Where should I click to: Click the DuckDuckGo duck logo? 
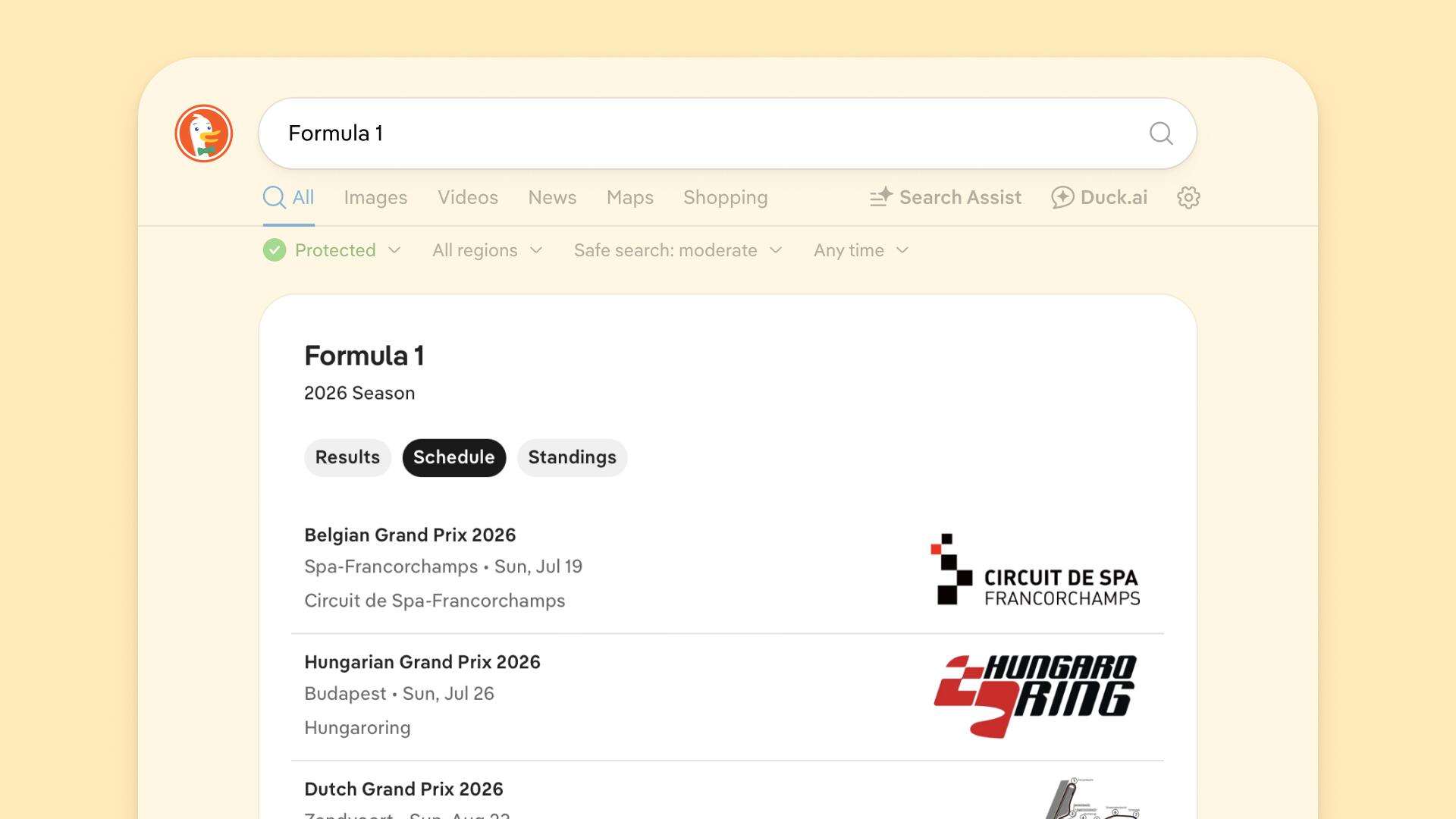203,133
